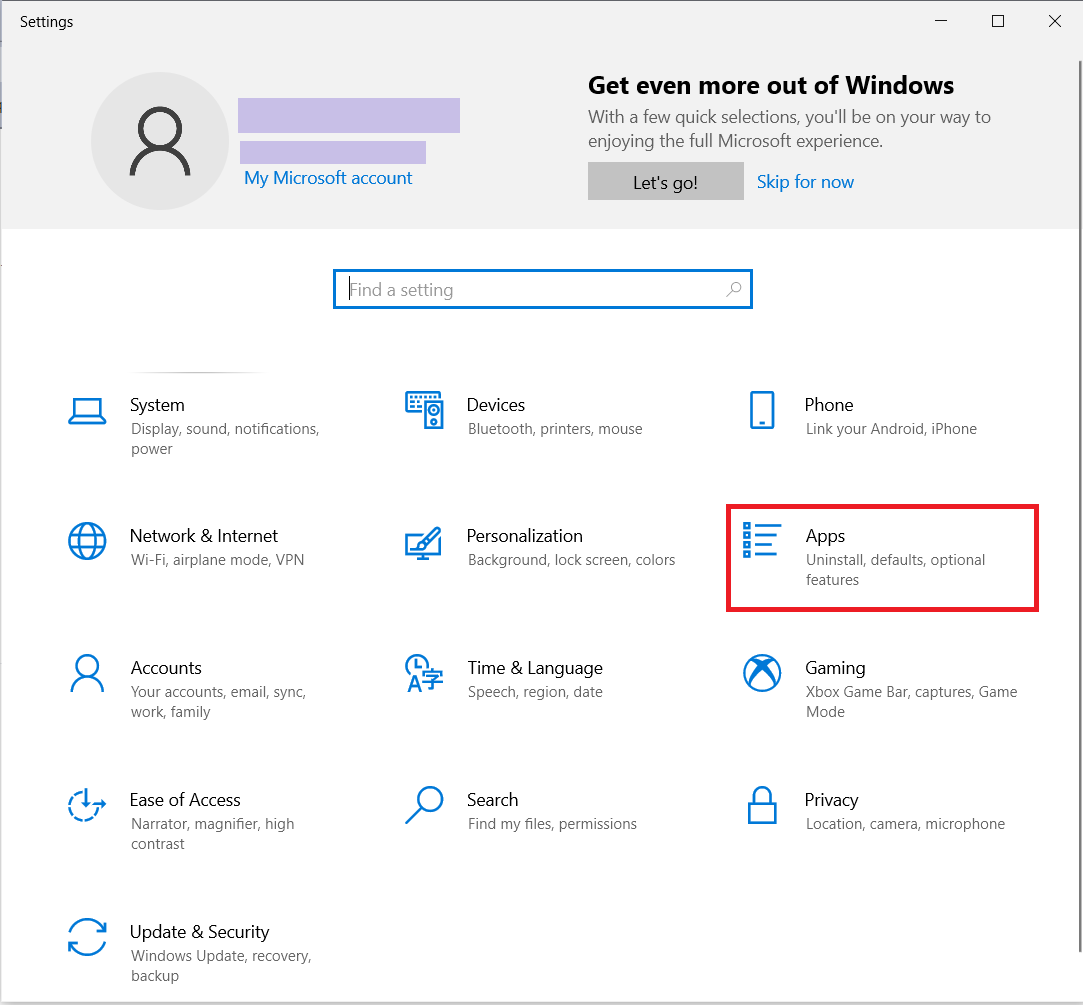This screenshot has width=1083, height=1005.
Task: Open the Network & Internet globe icon
Action: pos(87,541)
